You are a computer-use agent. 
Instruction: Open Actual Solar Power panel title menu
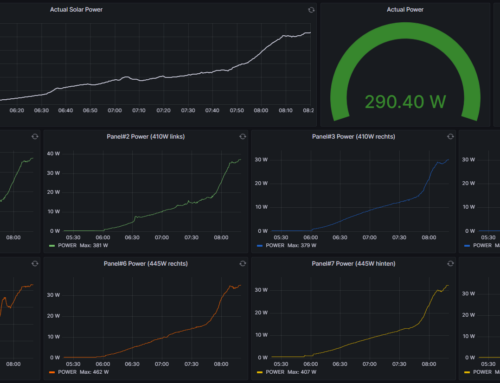pyautogui.click(x=76, y=10)
